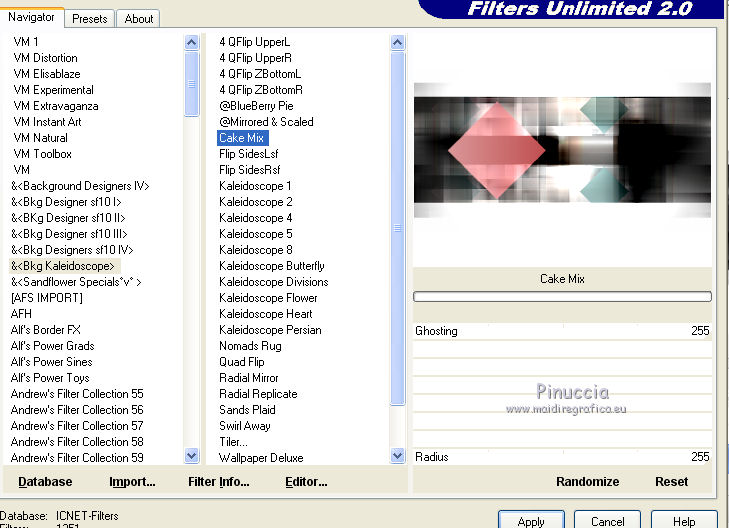Choose the 4 QFlip UpperL filter

click(x=254, y=42)
